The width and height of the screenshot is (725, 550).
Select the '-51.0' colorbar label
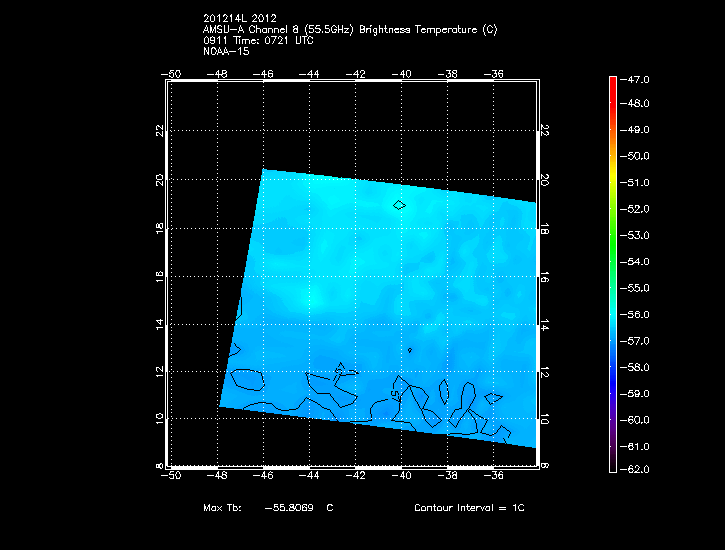[634, 182]
